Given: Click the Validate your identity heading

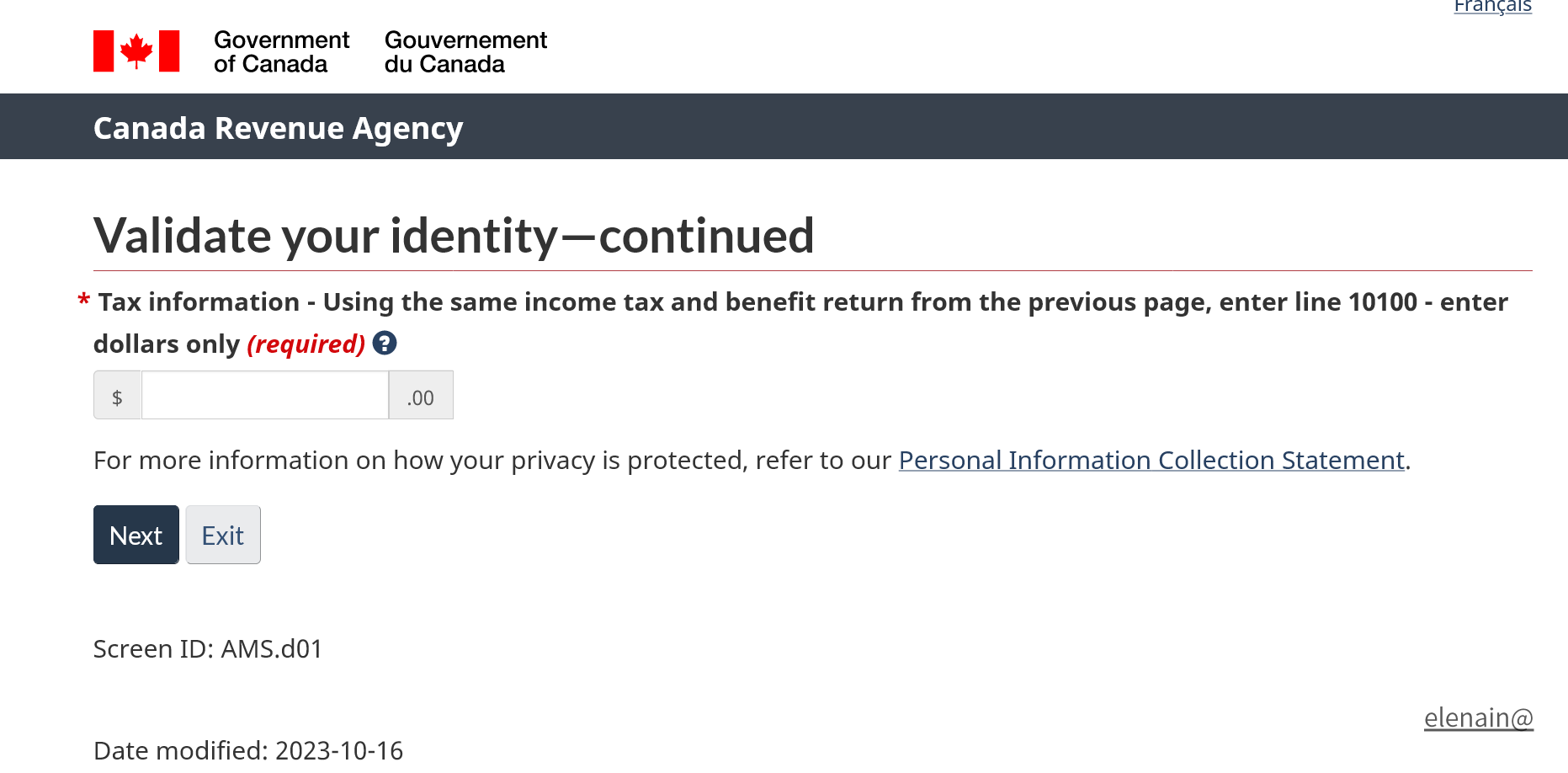Looking at the screenshot, I should pyautogui.click(x=454, y=235).
